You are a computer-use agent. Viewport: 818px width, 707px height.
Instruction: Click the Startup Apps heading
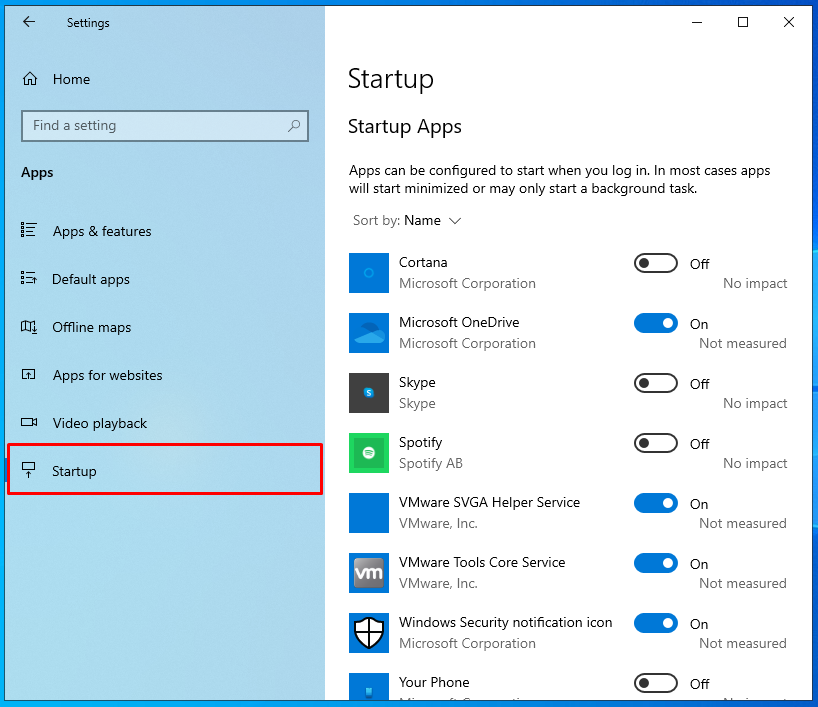tap(405, 127)
